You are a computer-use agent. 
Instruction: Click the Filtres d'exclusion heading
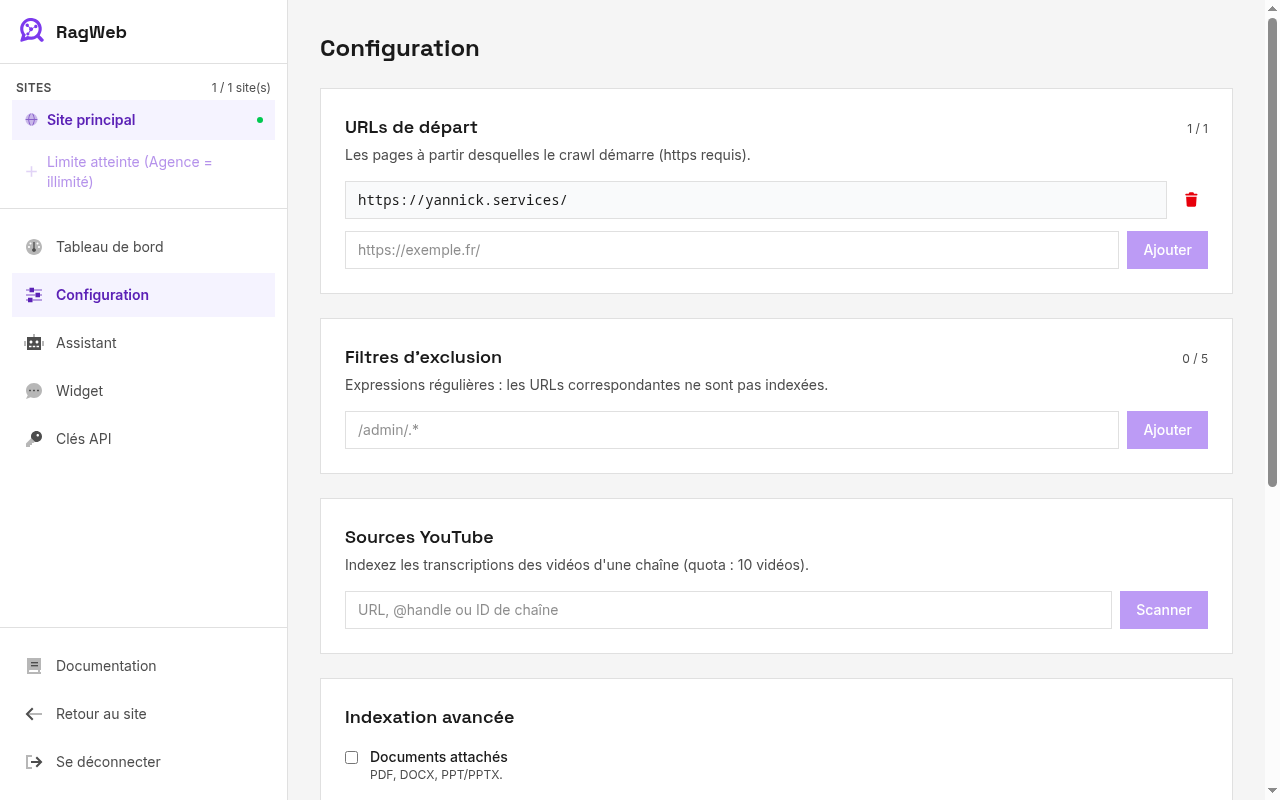[x=423, y=357]
